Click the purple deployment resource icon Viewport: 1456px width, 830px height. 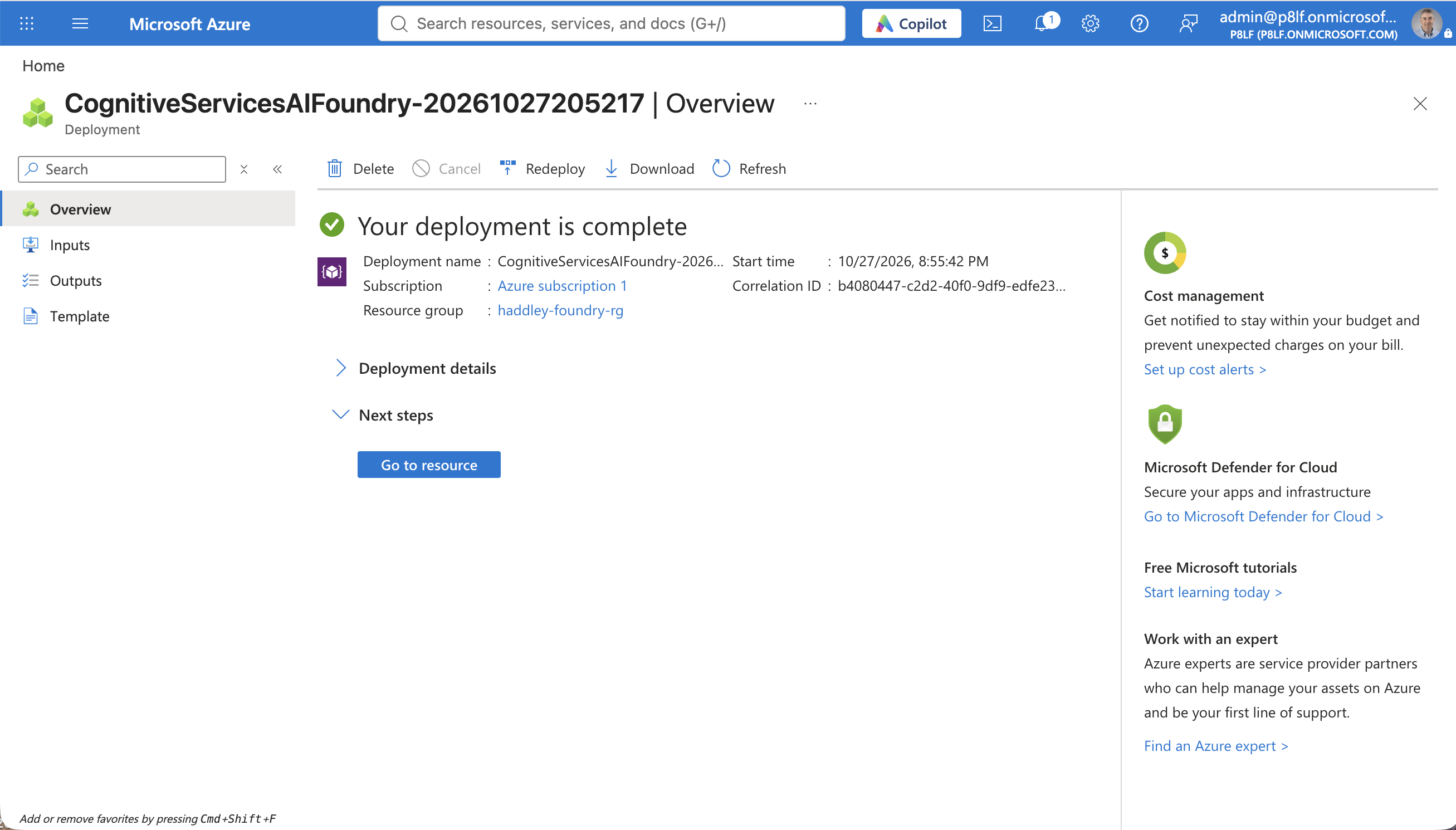pyautogui.click(x=332, y=272)
